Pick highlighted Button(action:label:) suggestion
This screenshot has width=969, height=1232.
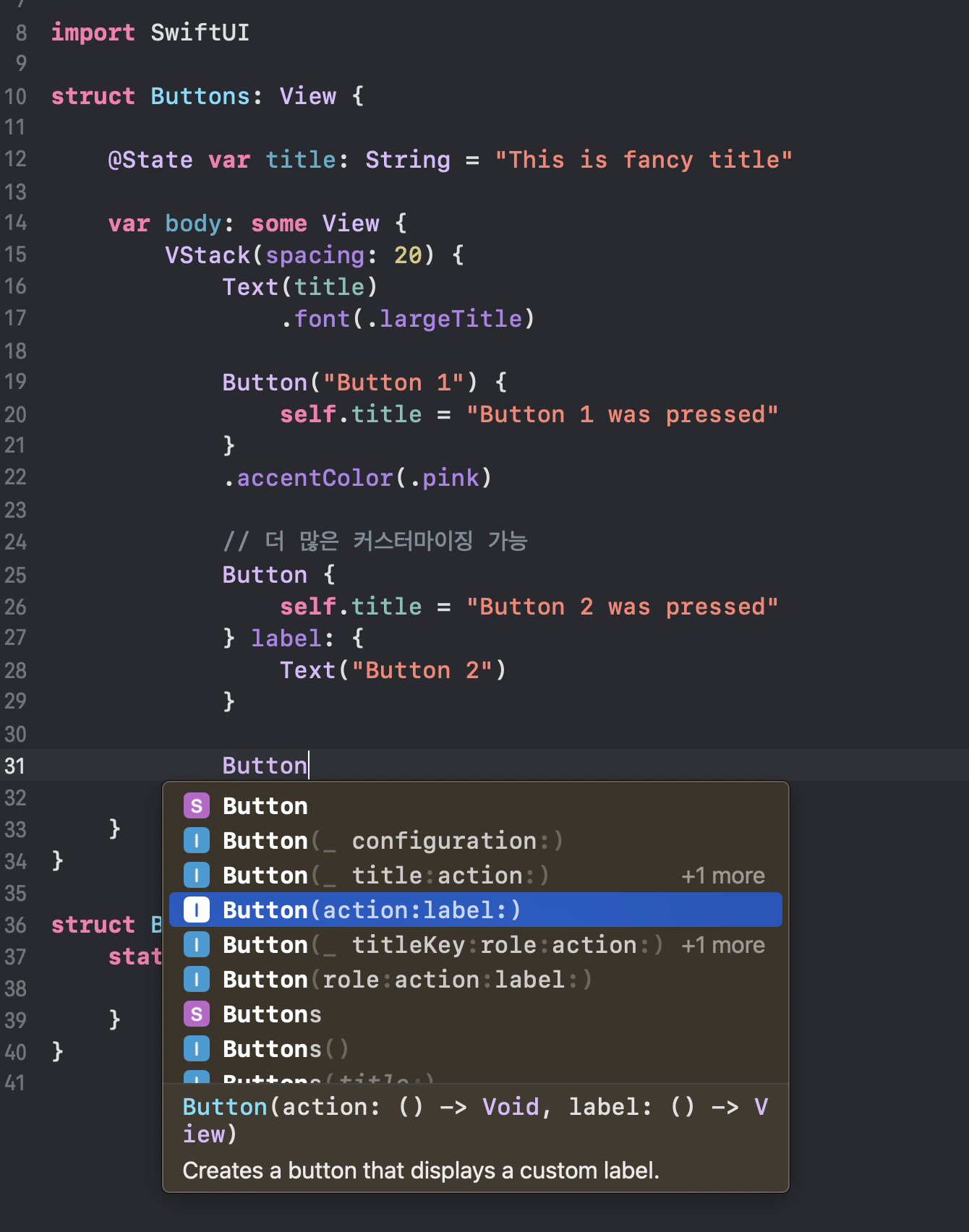(475, 910)
